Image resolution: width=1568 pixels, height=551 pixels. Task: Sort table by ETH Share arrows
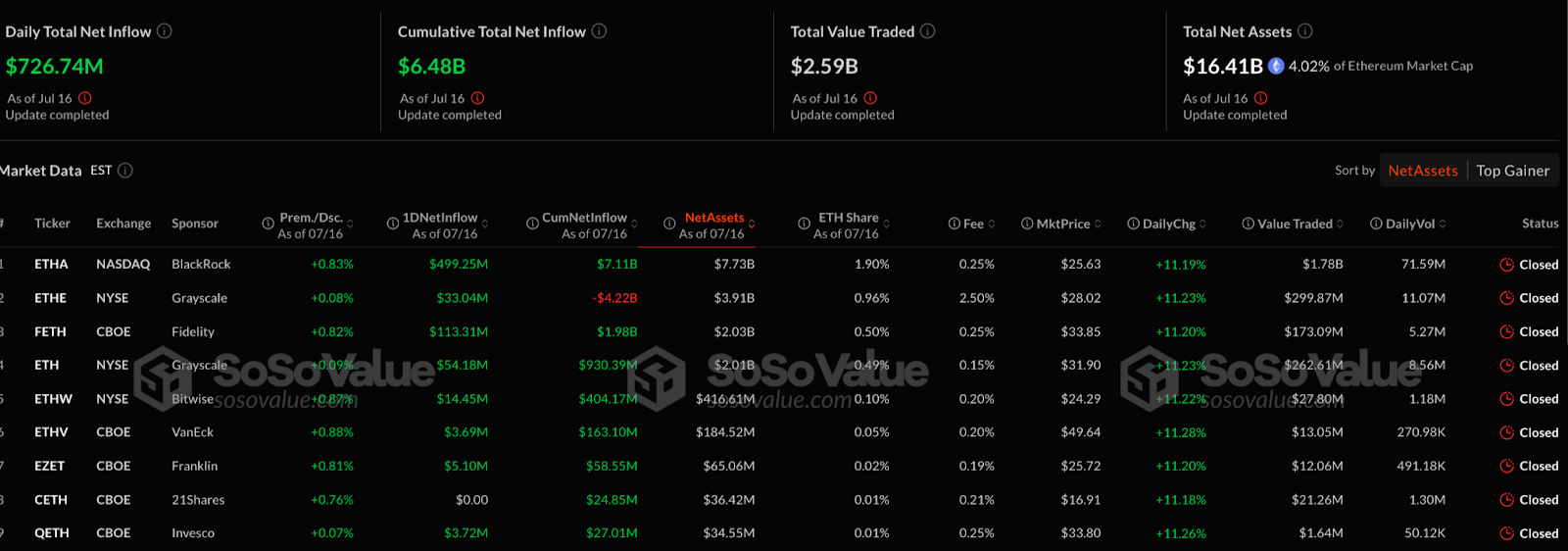(886, 225)
